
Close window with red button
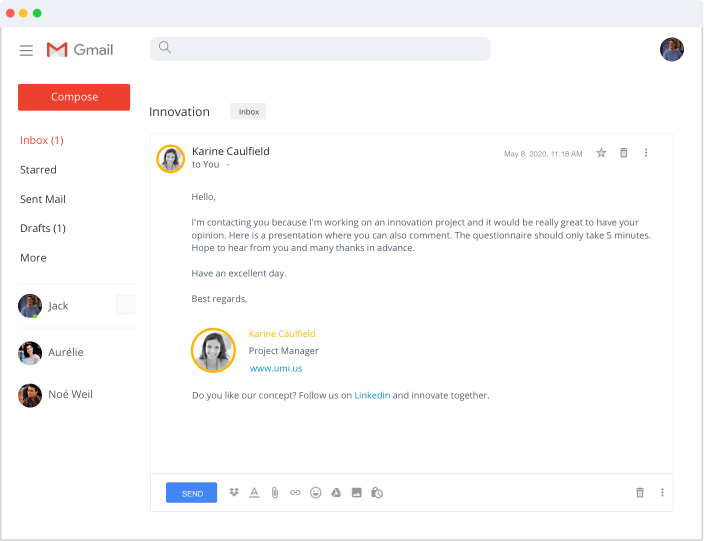click(10, 13)
